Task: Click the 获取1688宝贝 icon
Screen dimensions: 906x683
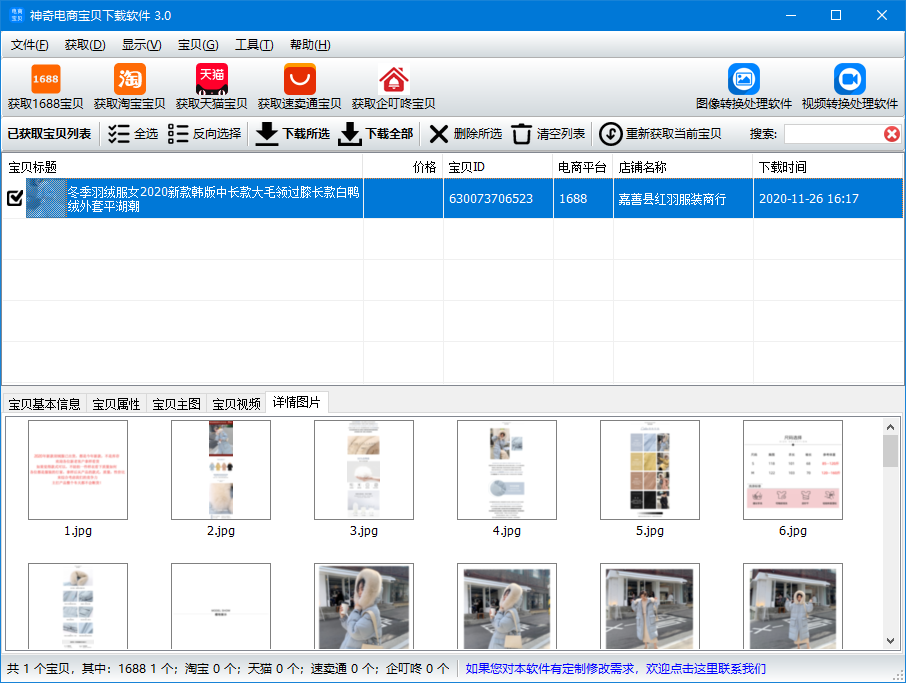Action: [x=46, y=79]
